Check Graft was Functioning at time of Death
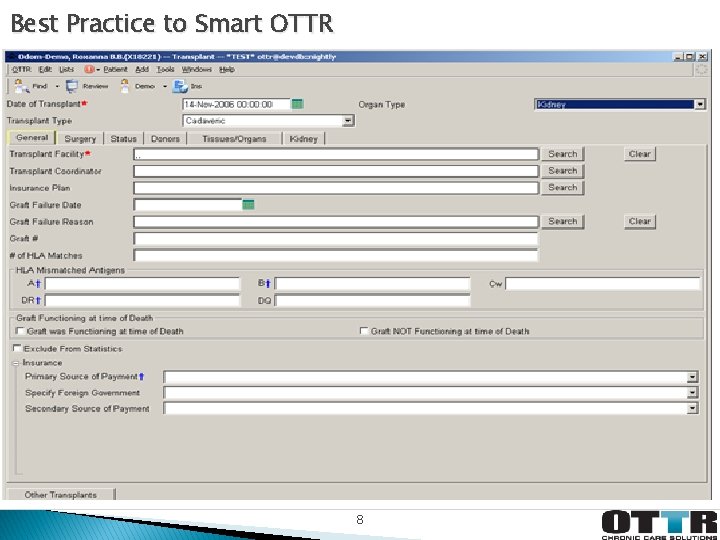Viewport: 720px width, 540px height. click(x=20, y=331)
